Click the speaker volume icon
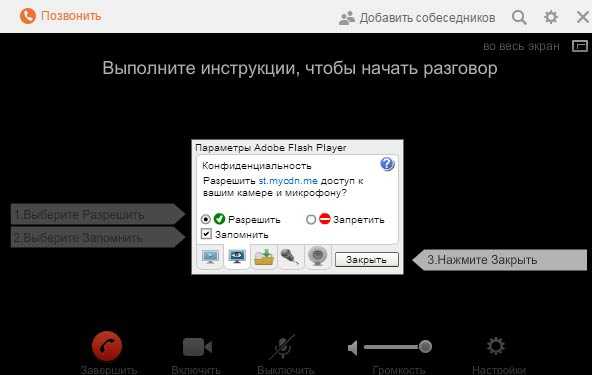 click(x=353, y=348)
